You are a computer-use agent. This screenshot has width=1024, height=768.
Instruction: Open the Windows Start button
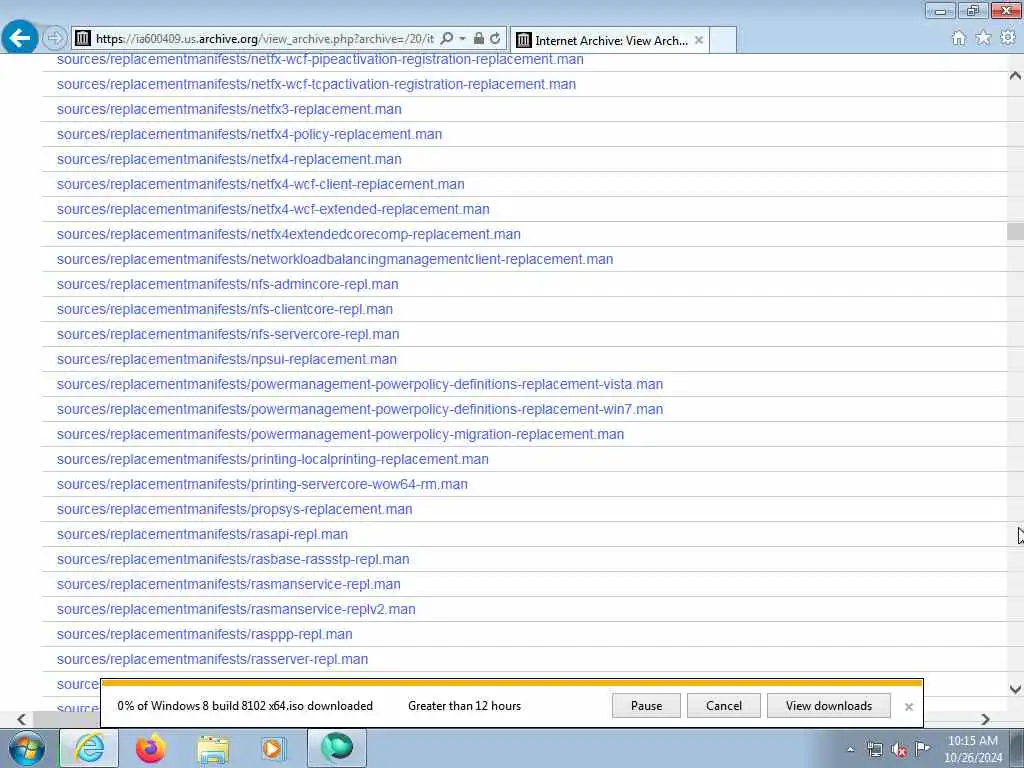pyautogui.click(x=26, y=748)
